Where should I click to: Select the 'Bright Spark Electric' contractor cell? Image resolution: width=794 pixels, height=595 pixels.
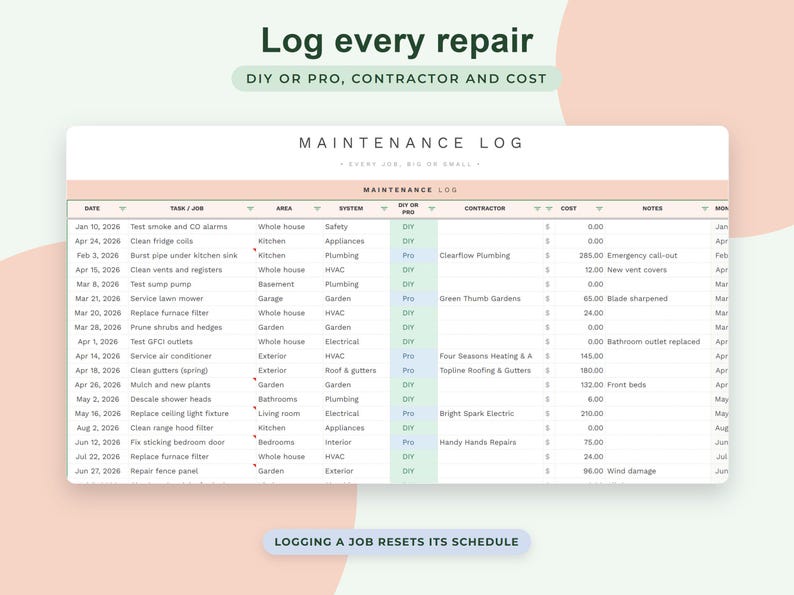(490, 413)
